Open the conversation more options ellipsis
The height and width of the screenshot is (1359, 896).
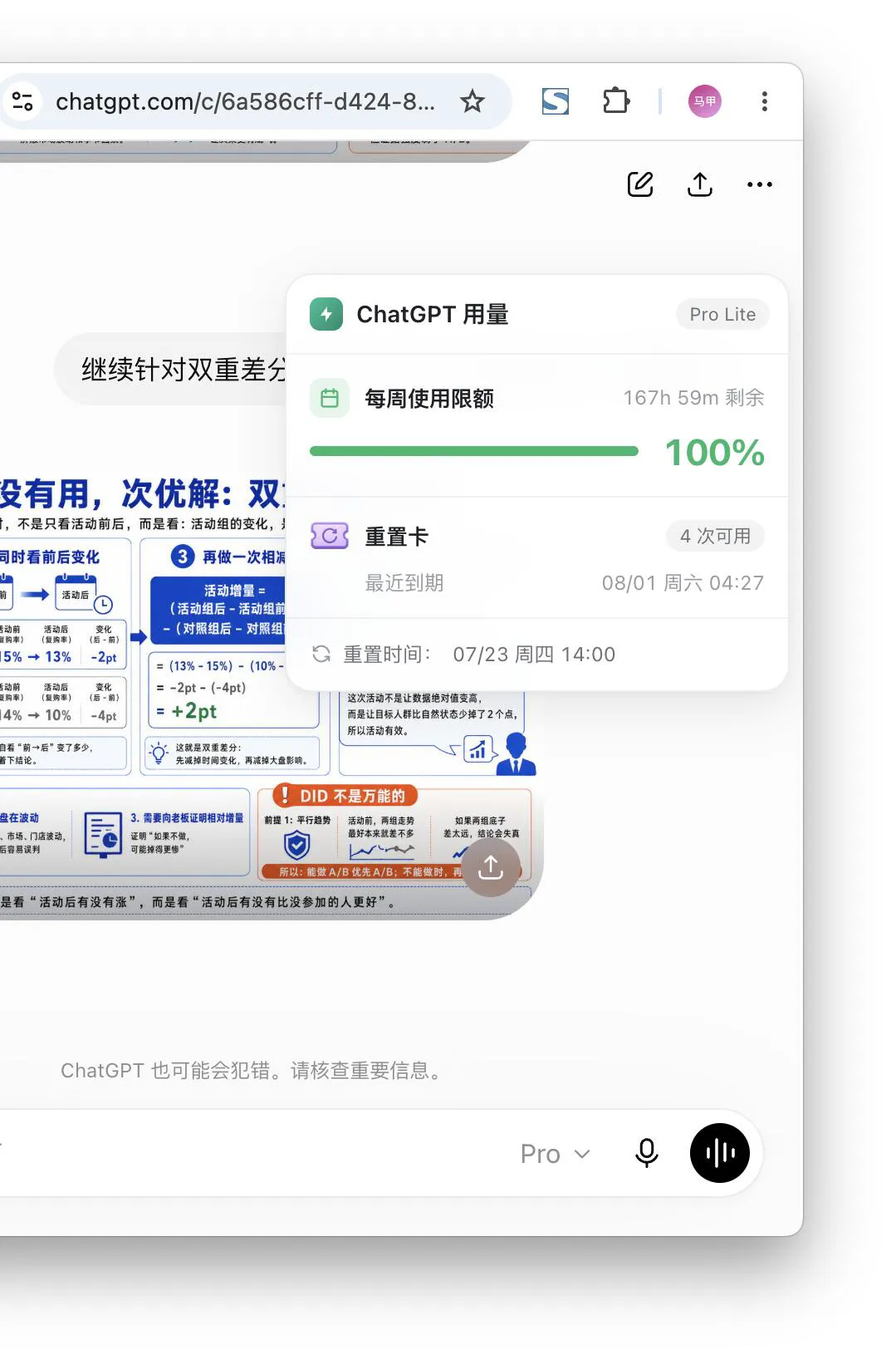(x=759, y=184)
